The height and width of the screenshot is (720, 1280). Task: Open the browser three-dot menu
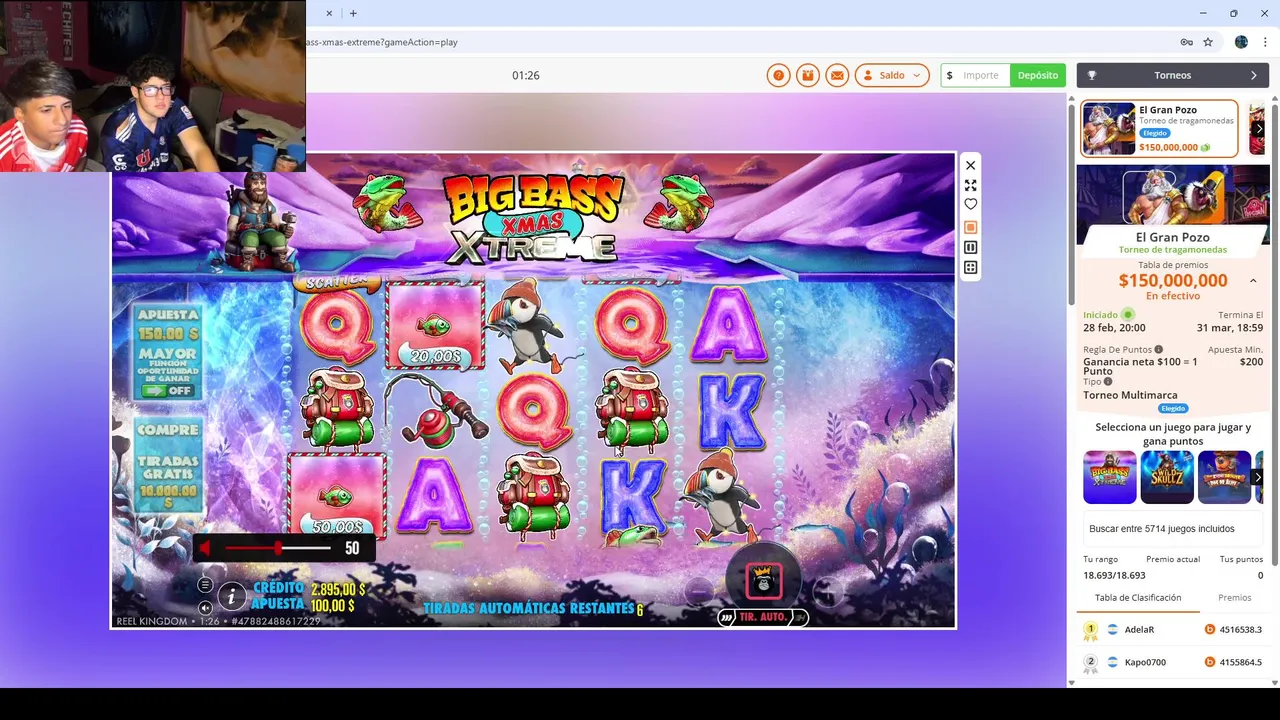(x=1265, y=42)
